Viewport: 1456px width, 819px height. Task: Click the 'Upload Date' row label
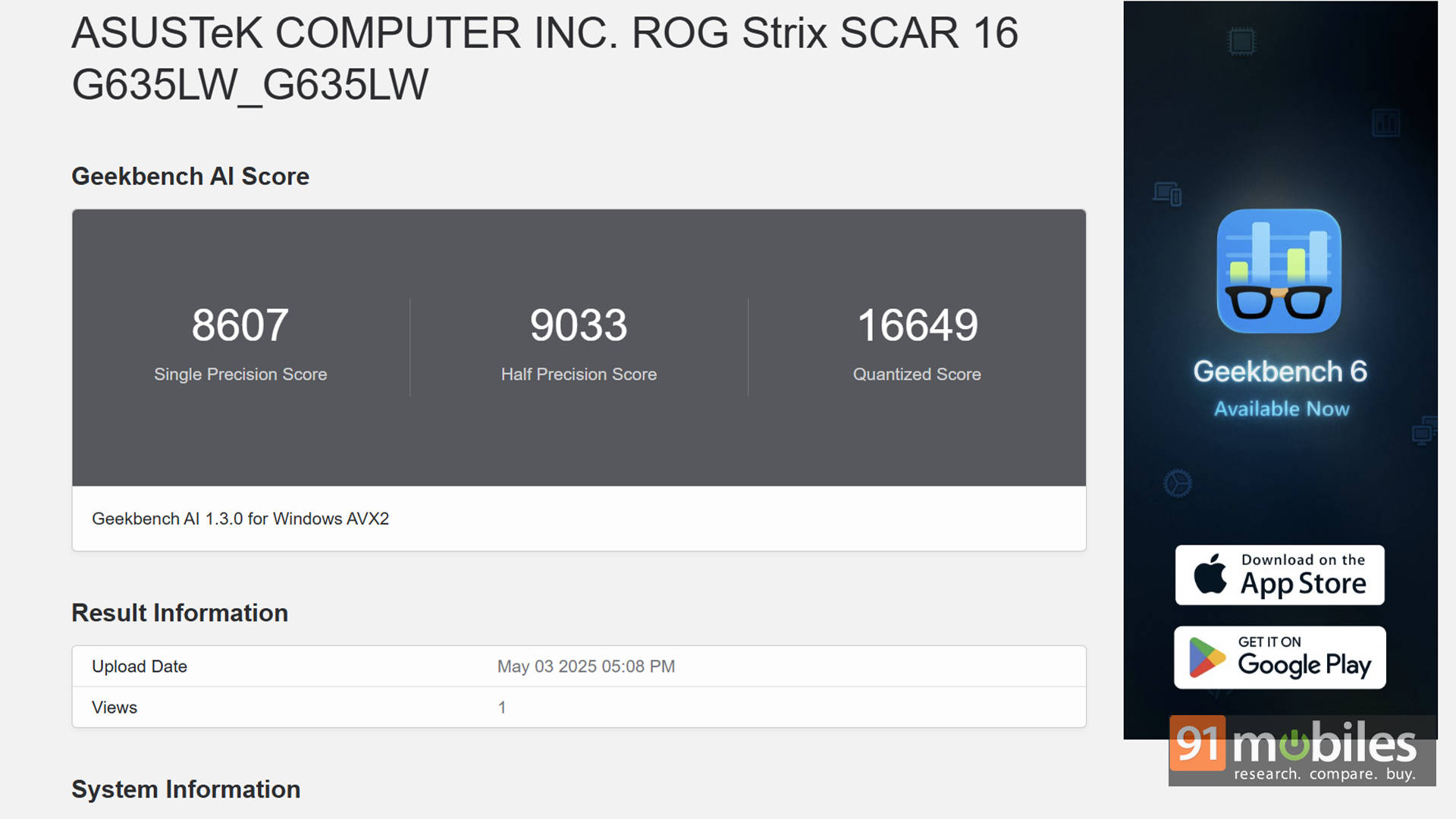point(140,666)
